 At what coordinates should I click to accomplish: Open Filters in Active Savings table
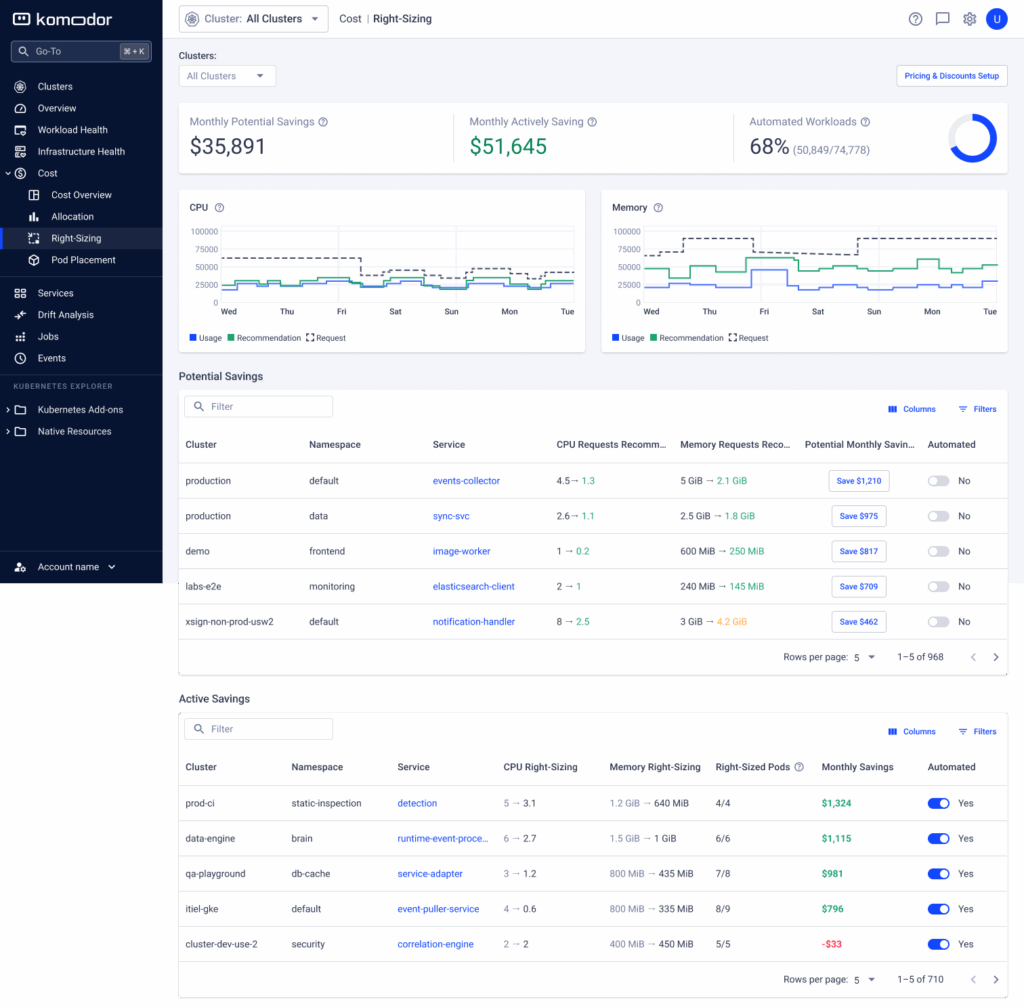[977, 732]
